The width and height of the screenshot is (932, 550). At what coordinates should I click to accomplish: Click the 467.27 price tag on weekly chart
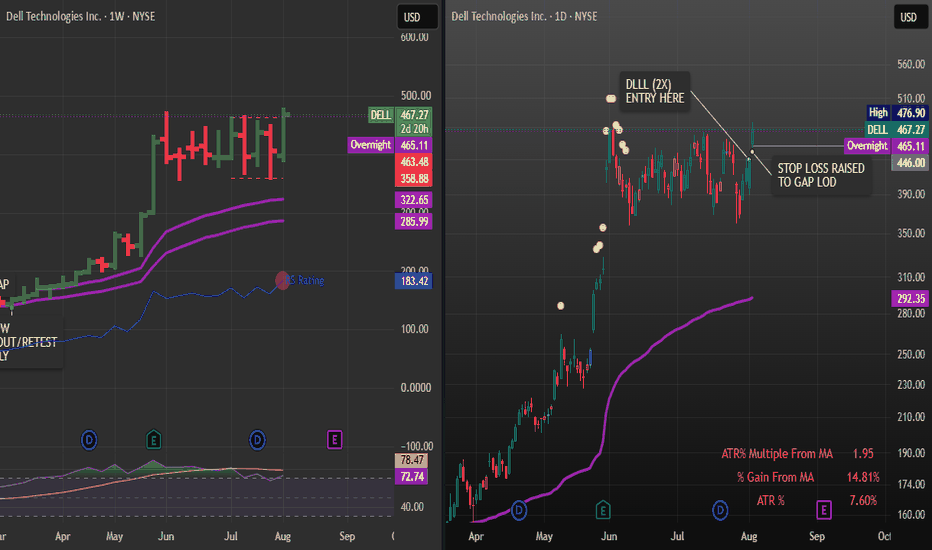414,115
